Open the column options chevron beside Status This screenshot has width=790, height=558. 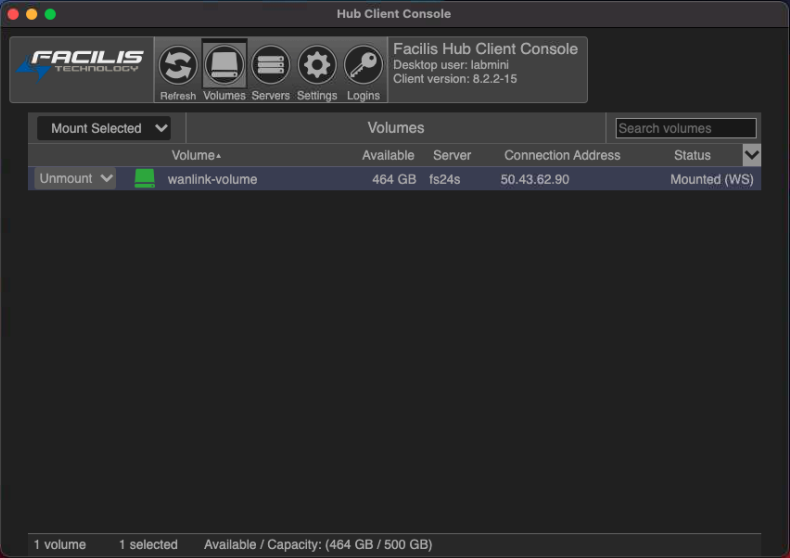(752, 155)
